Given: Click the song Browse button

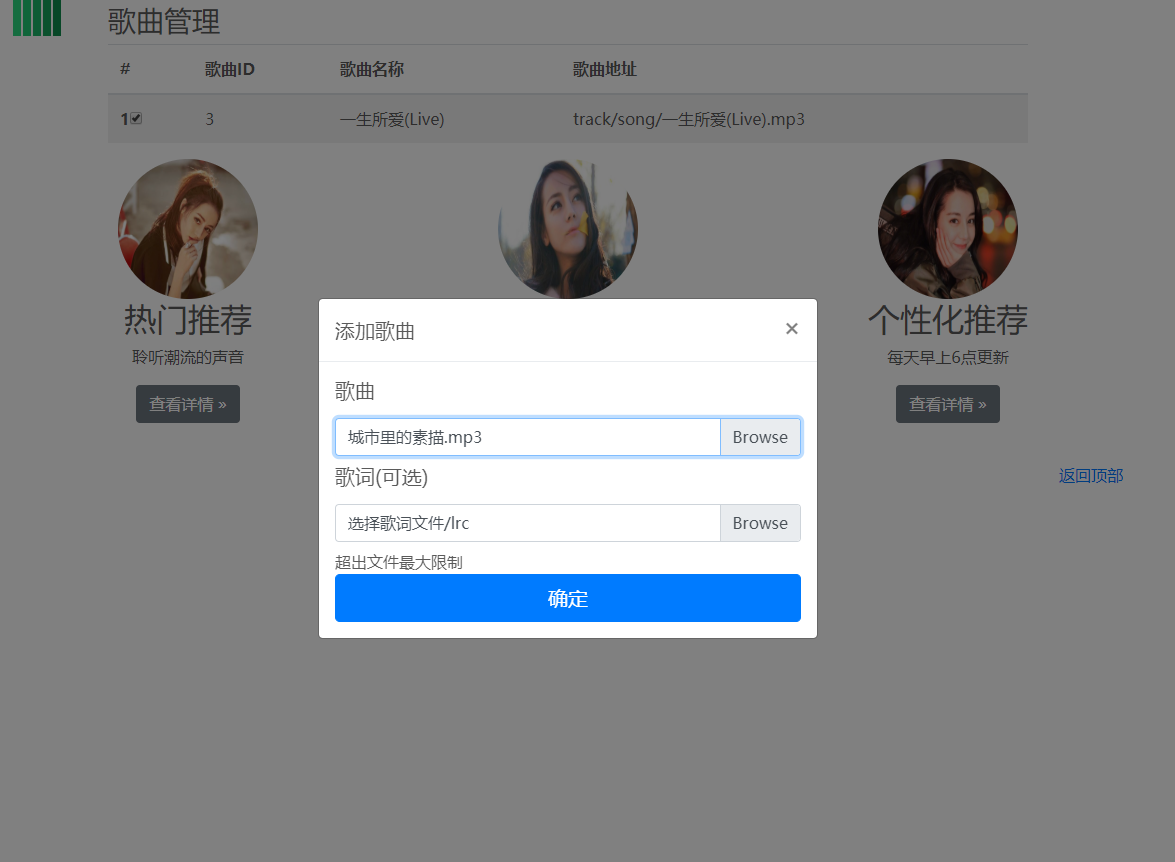Looking at the screenshot, I should 759,437.
